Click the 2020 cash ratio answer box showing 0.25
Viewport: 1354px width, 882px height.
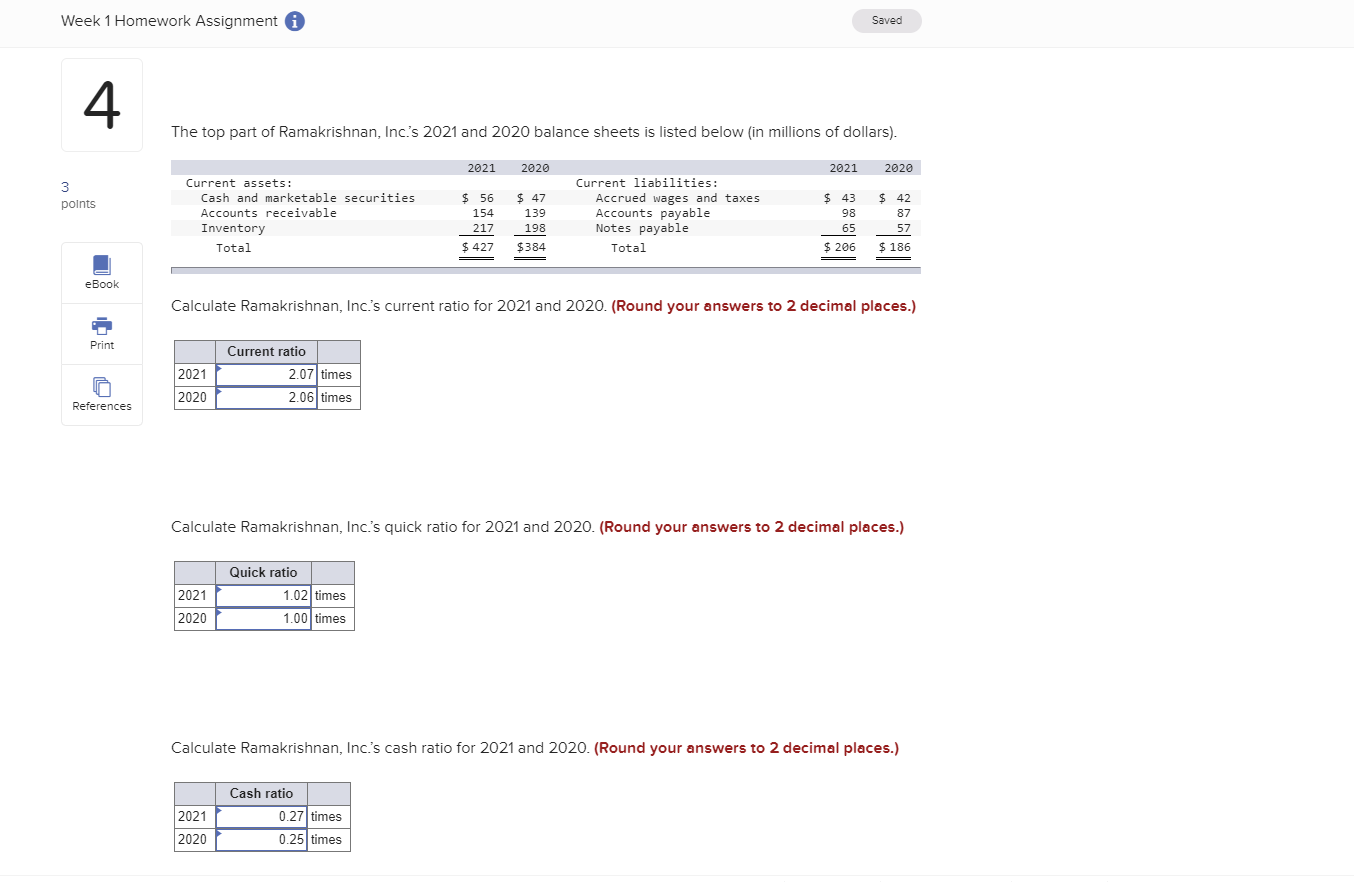point(262,840)
